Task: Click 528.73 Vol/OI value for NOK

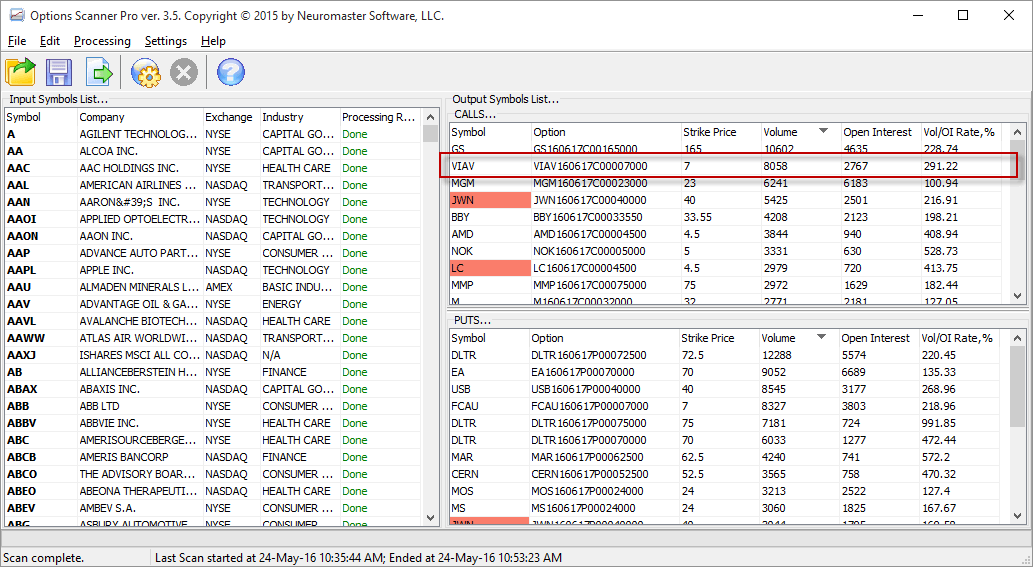Action: click(x=941, y=251)
